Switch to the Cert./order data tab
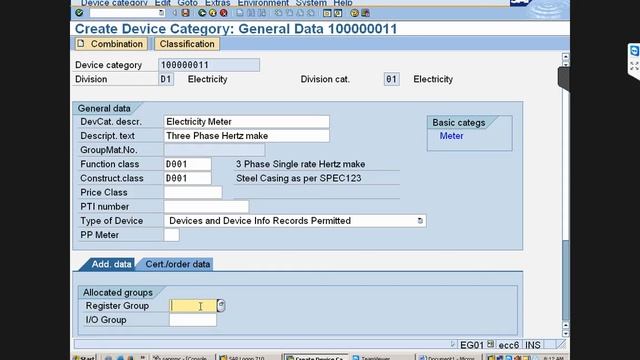 tap(178, 264)
